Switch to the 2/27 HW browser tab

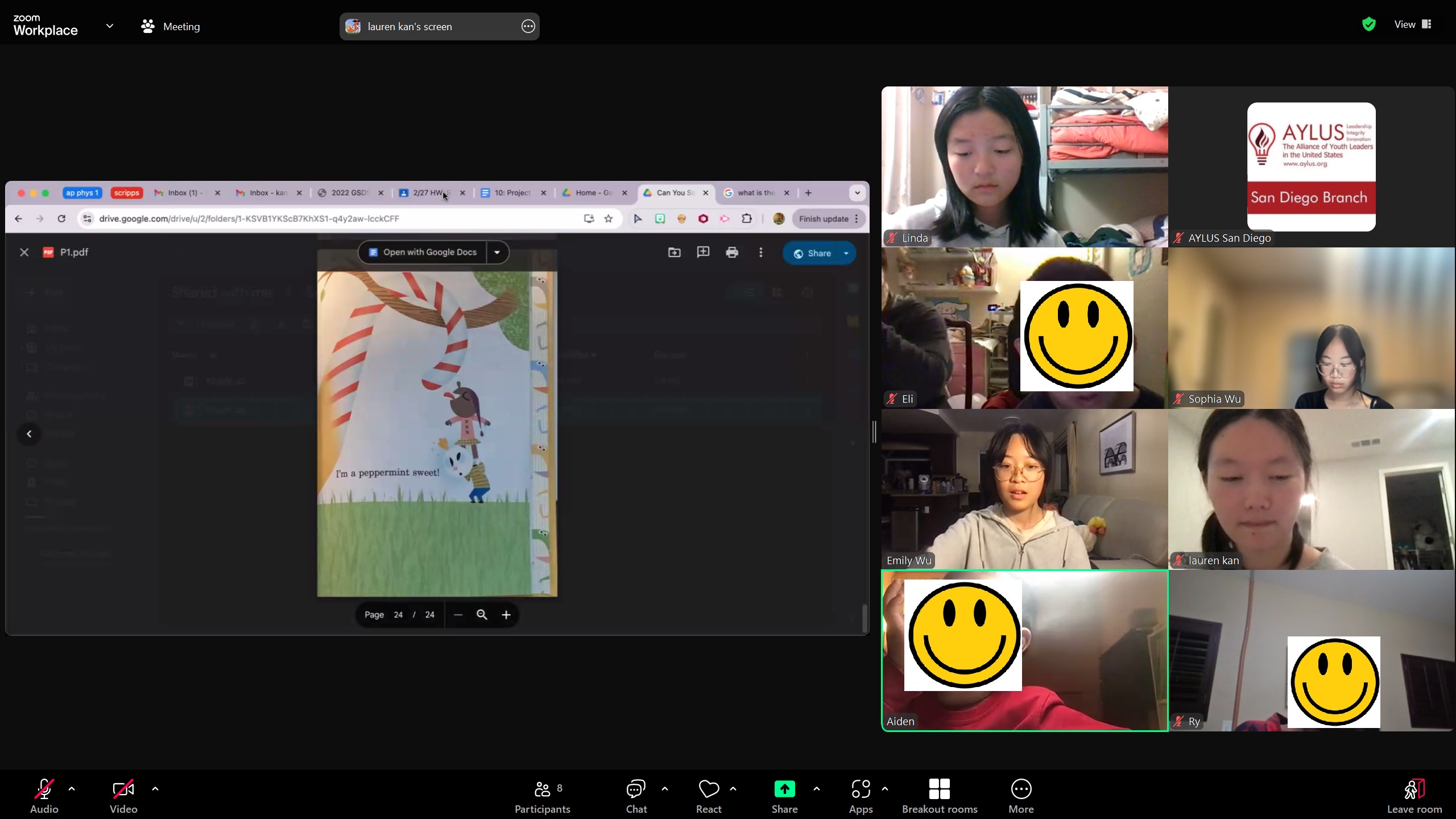[x=432, y=193]
